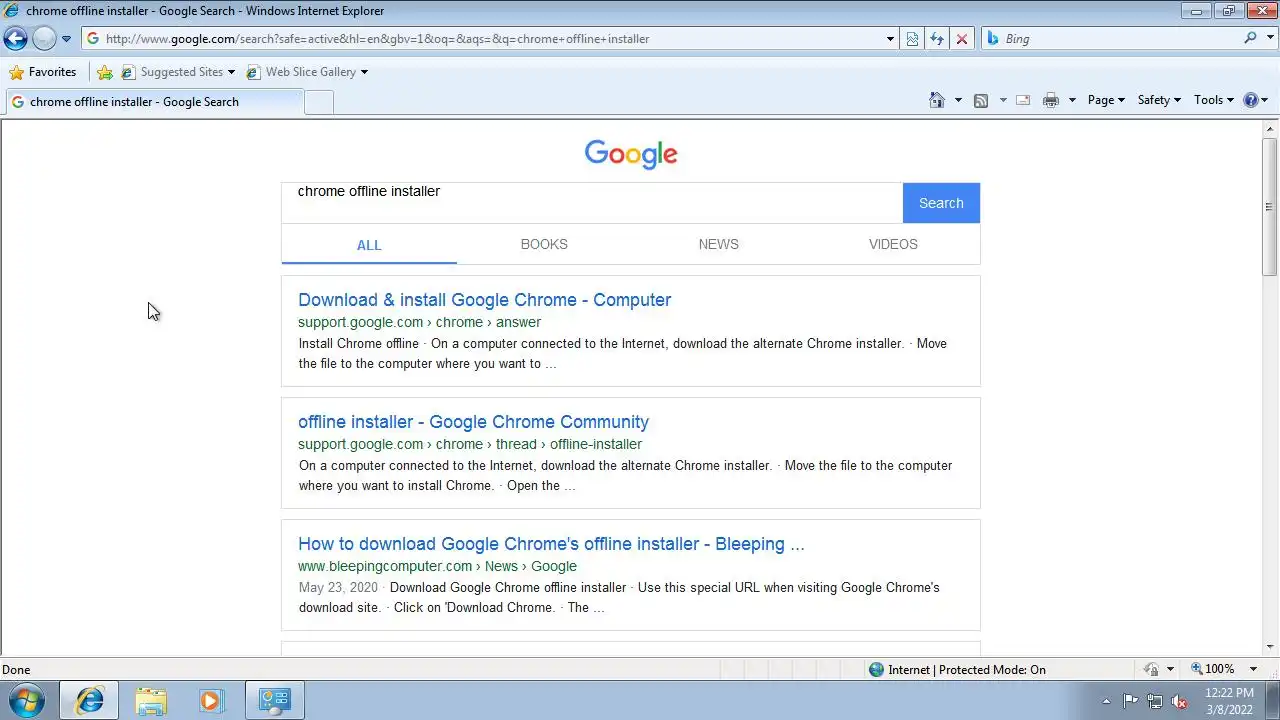Go back with the browser Back arrow
The width and height of the screenshot is (1280, 720).
15,39
